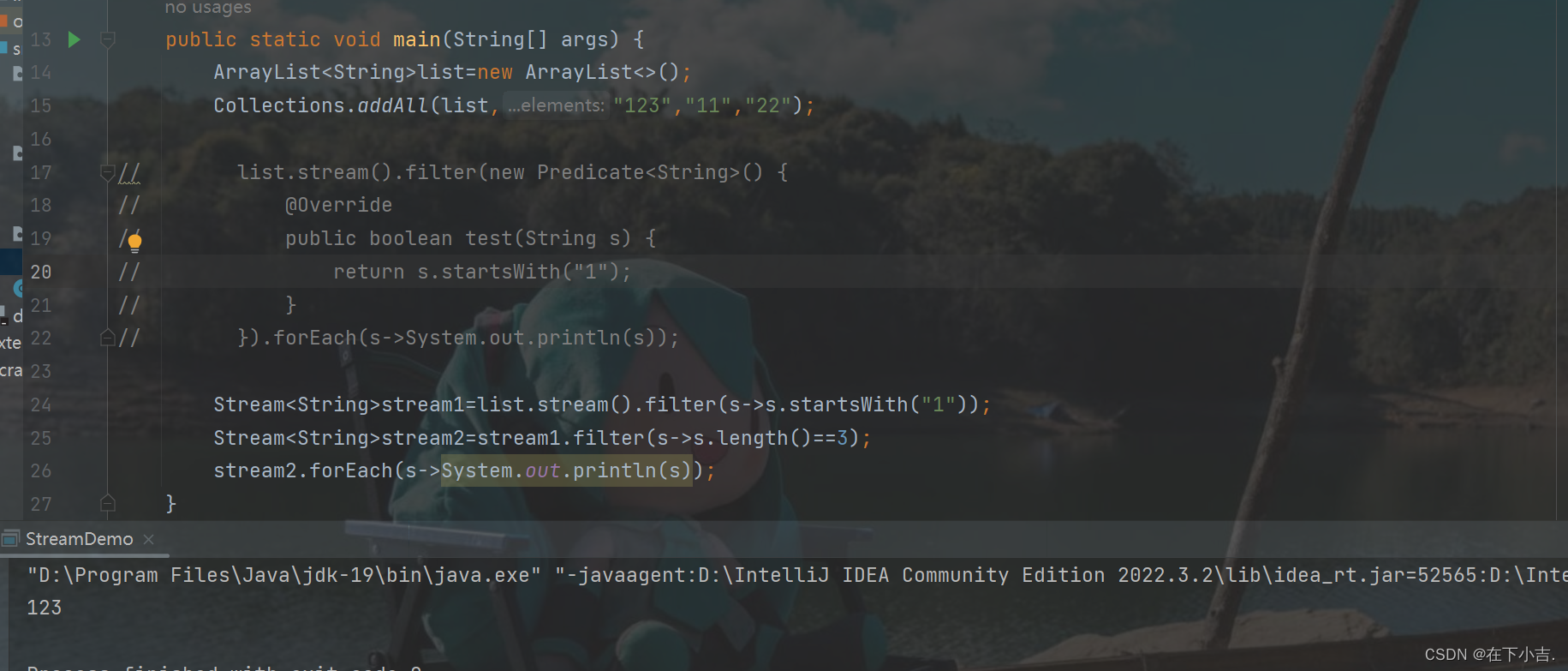Click line number 20 in the gutter
This screenshot has width=1568, height=671.
click(41, 272)
